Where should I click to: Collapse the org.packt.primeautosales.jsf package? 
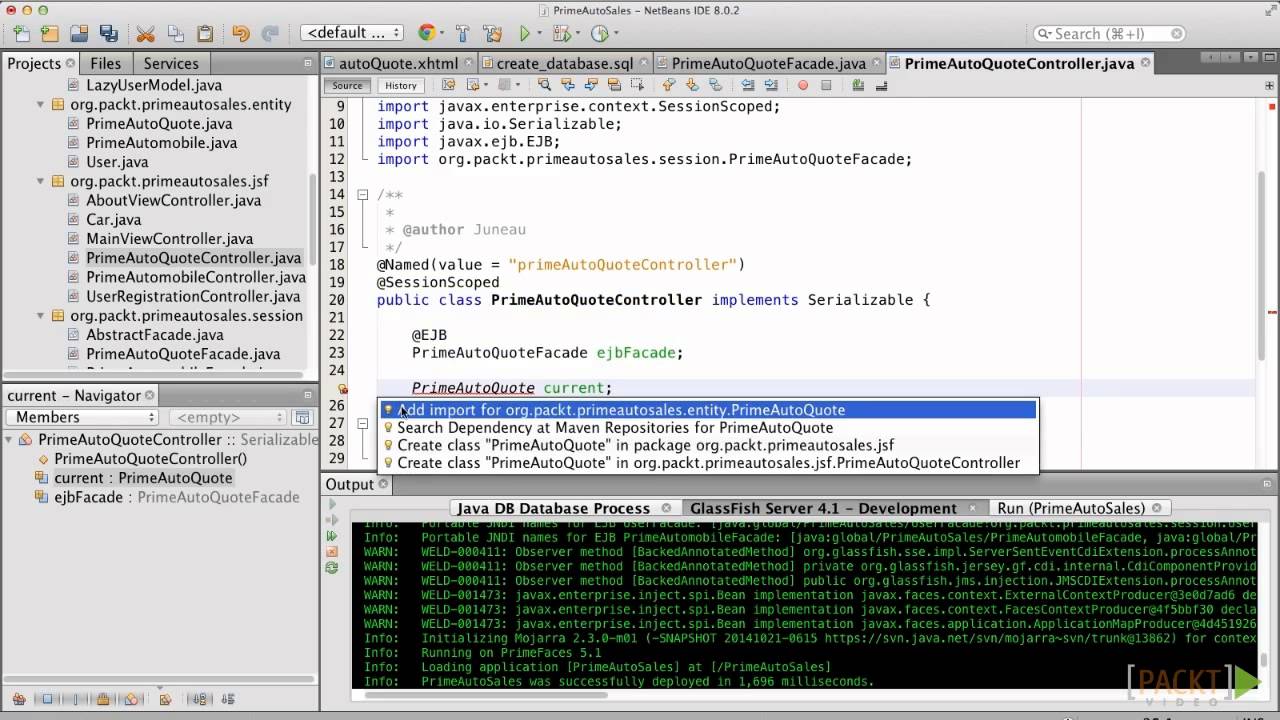coord(41,182)
